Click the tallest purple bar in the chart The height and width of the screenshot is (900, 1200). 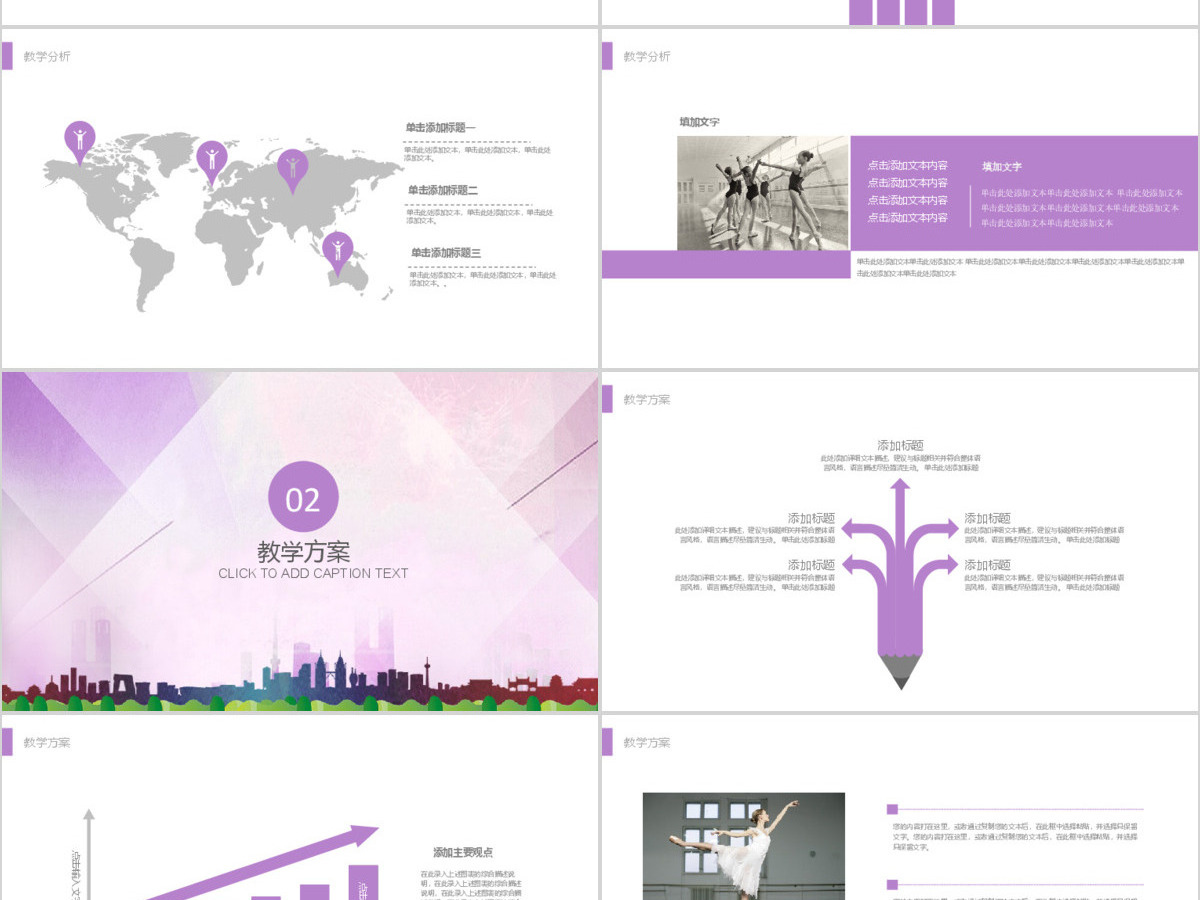[363, 882]
